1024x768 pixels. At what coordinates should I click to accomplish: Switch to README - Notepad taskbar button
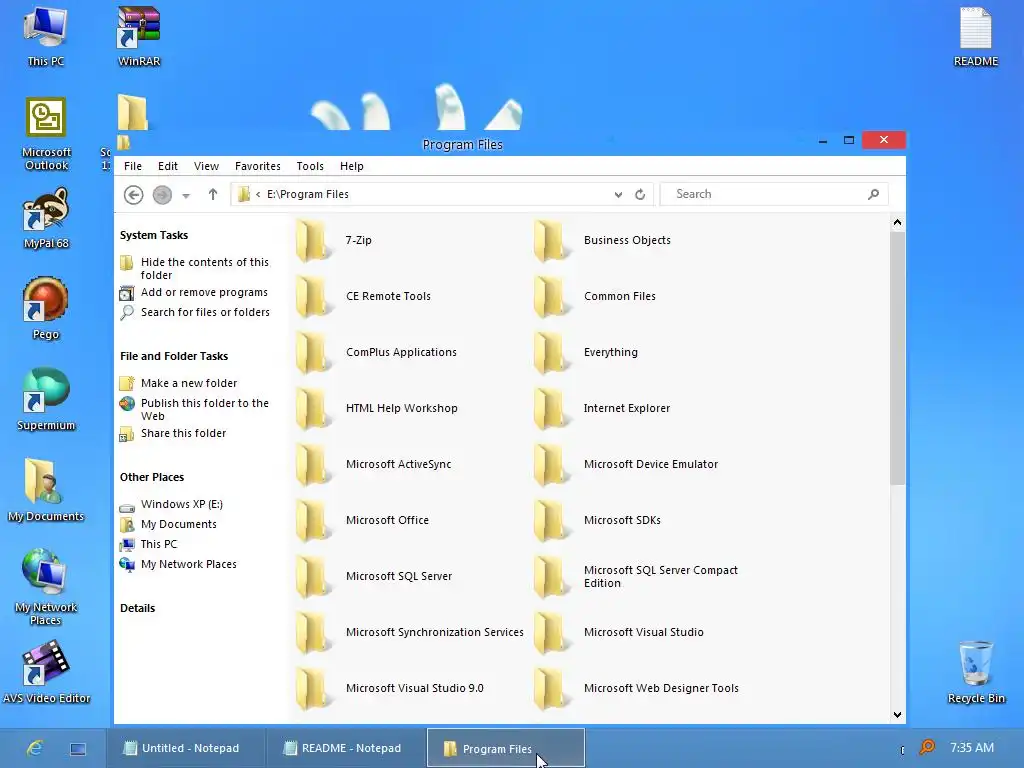click(x=345, y=748)
